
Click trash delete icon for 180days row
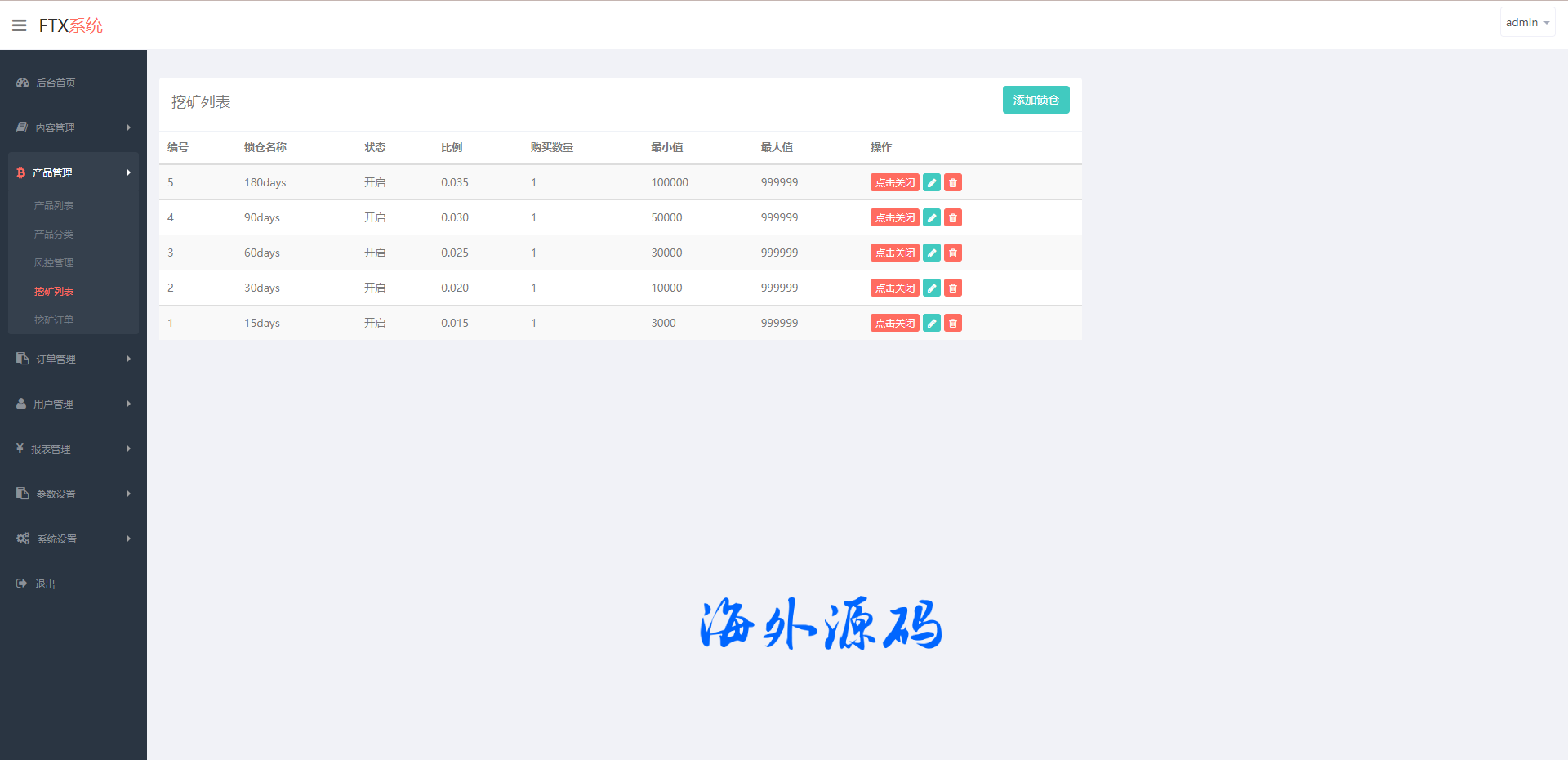click(x=952, y=182)
